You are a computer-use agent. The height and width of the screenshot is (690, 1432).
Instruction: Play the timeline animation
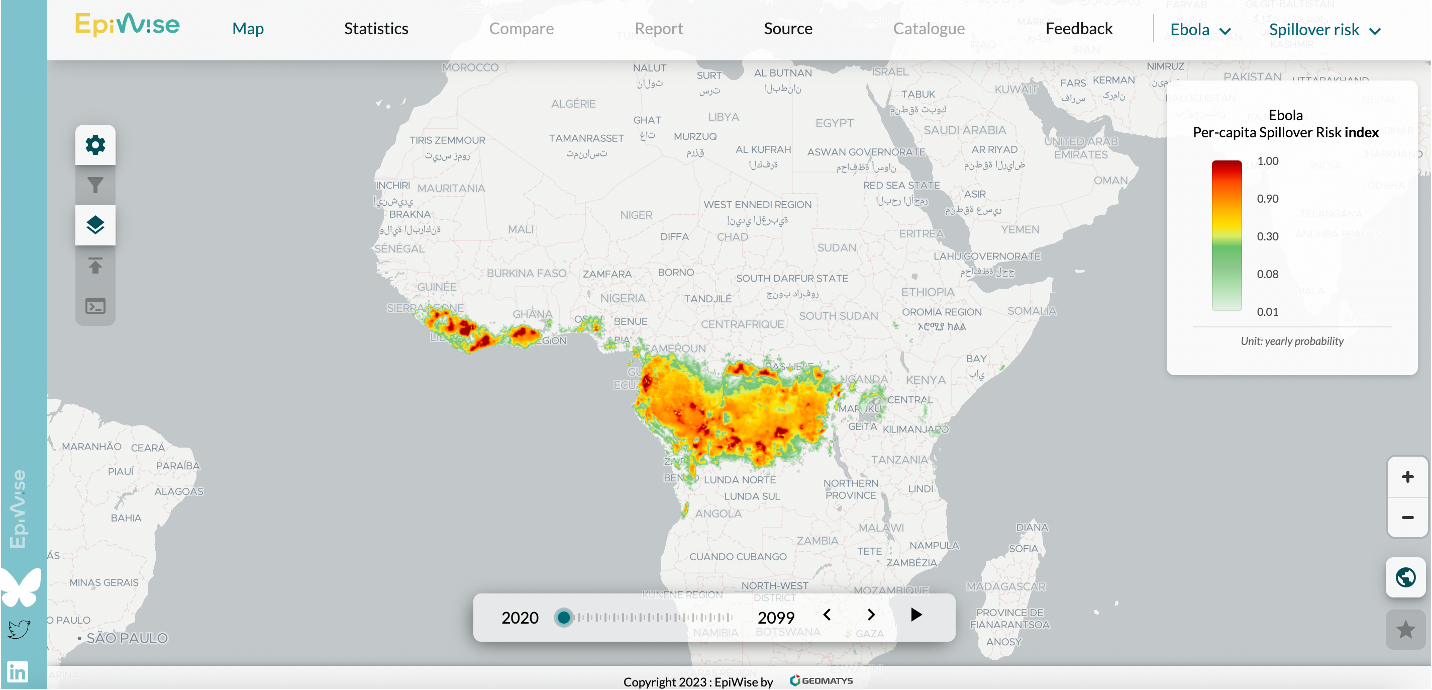[x=916, y=615]
